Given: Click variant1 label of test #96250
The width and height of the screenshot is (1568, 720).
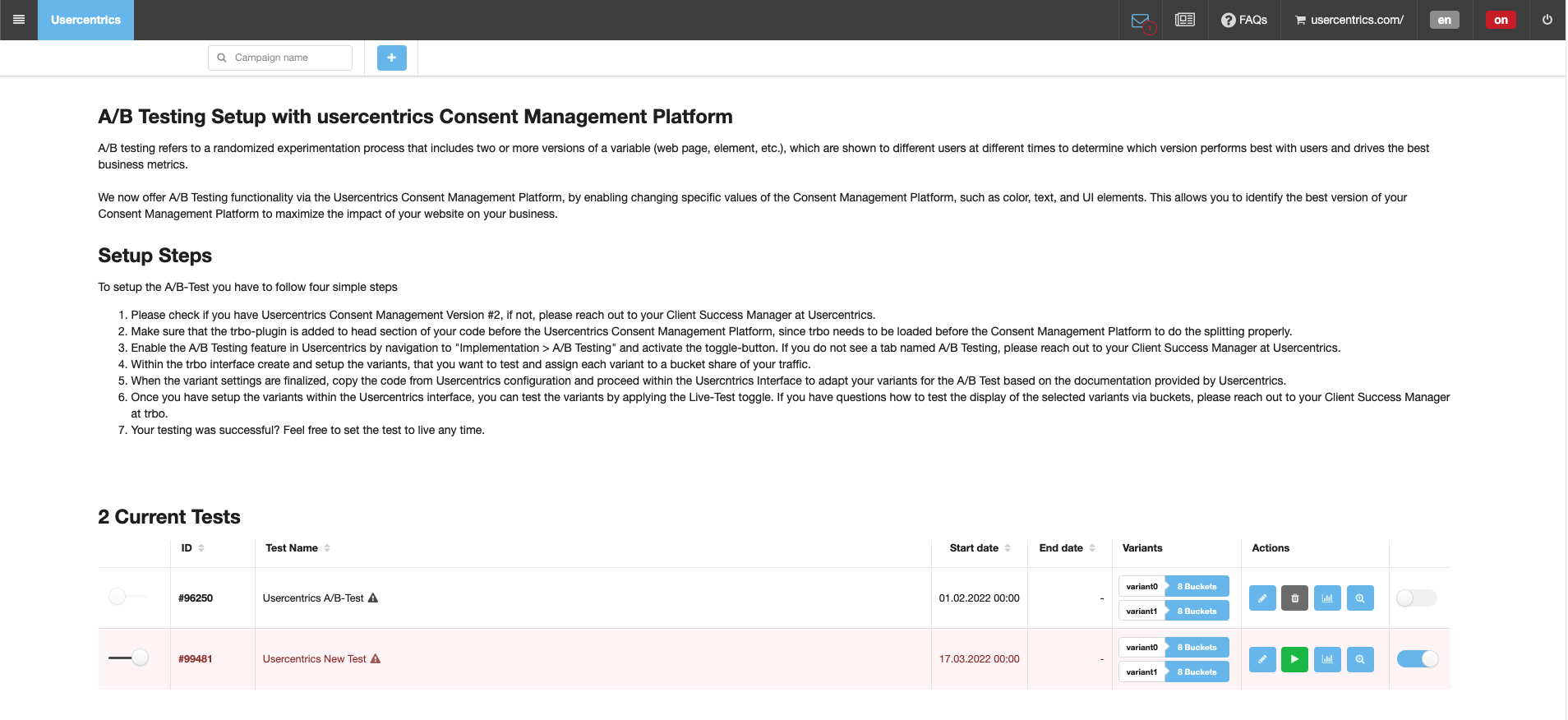Looking at the screenshot, I should [x=1142, y=611].
